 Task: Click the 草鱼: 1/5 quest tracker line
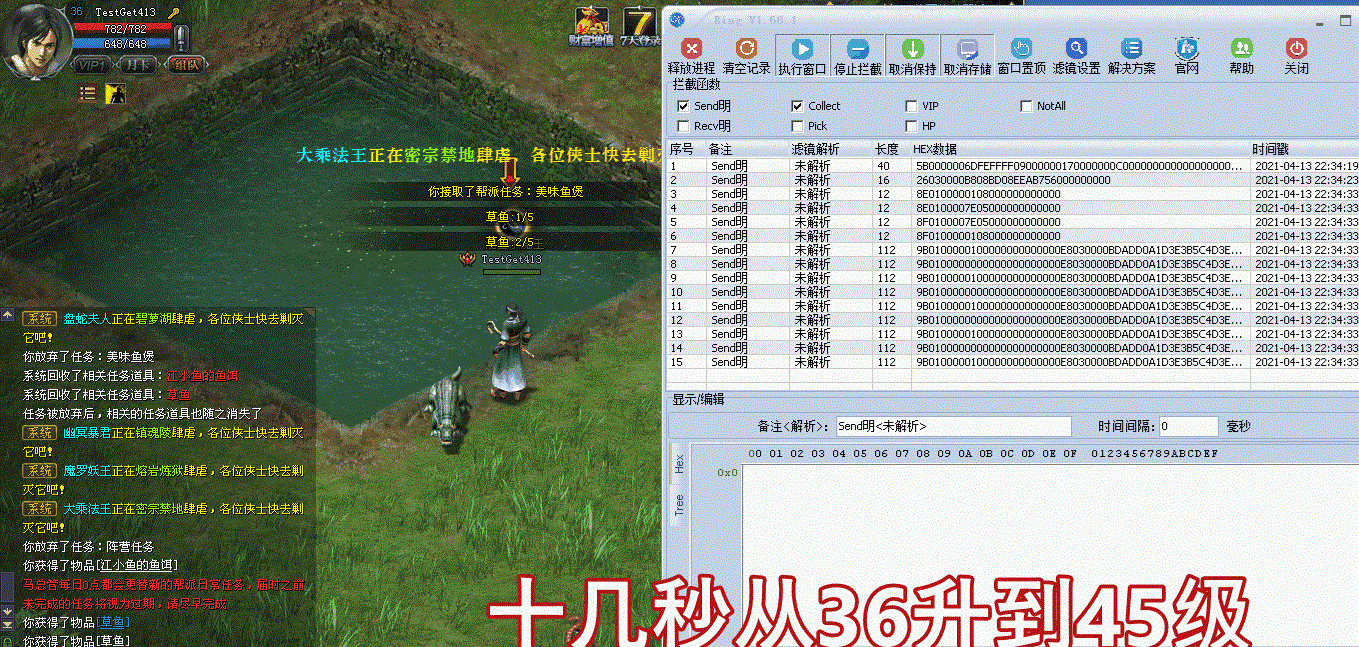tap(510, 217)
